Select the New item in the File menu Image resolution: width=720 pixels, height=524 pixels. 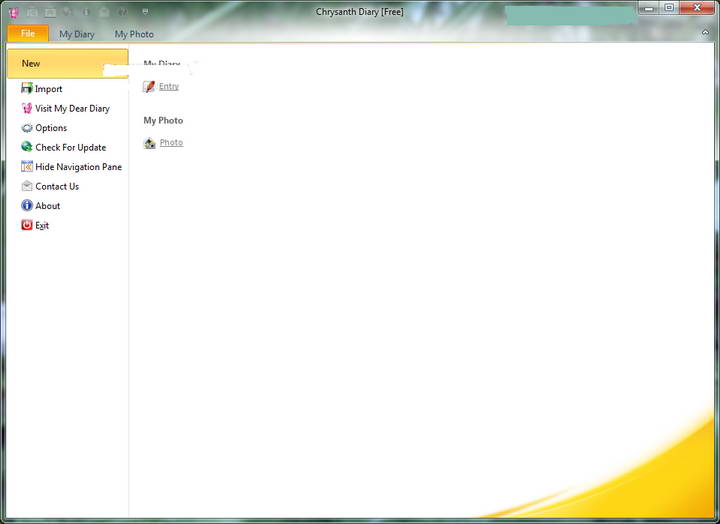coord(68,63)
